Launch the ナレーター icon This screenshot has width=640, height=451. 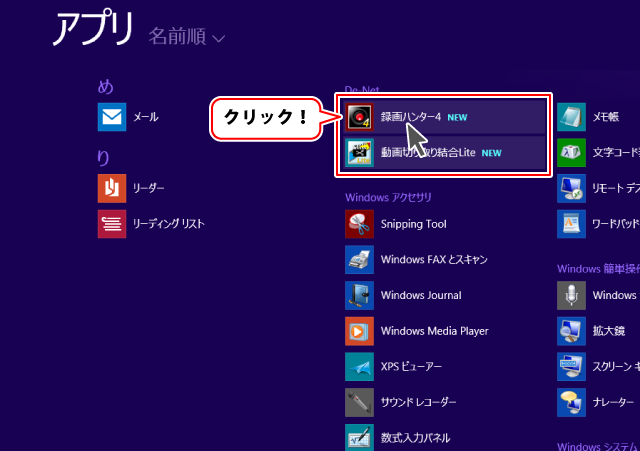[571, 402]
